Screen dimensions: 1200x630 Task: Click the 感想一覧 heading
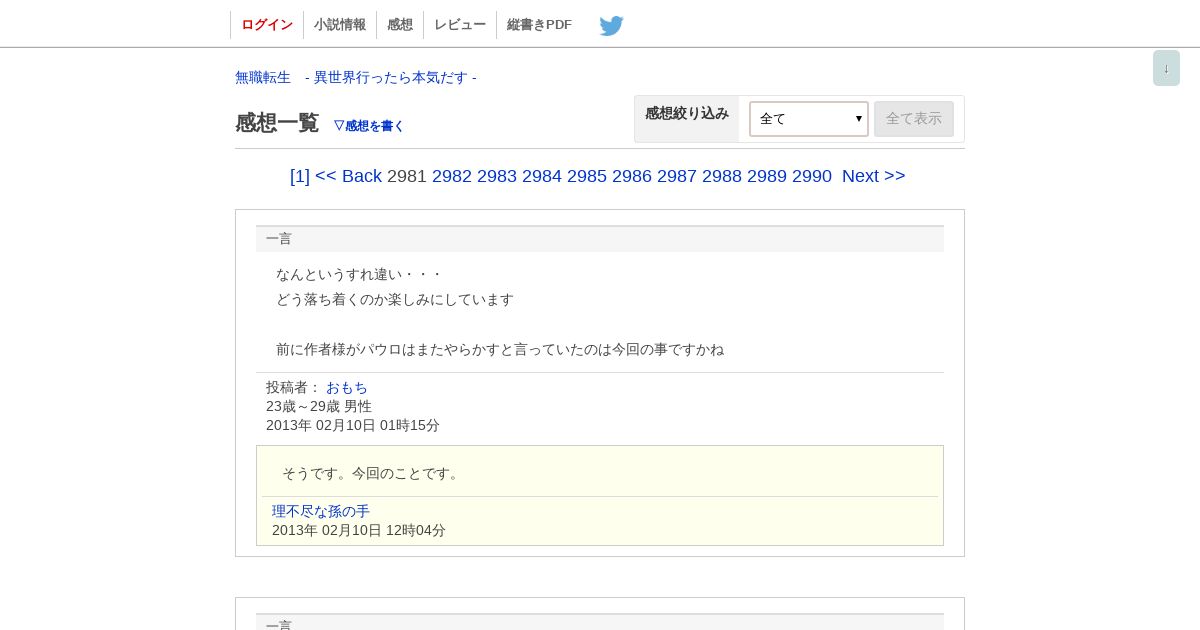click(277, 123)
